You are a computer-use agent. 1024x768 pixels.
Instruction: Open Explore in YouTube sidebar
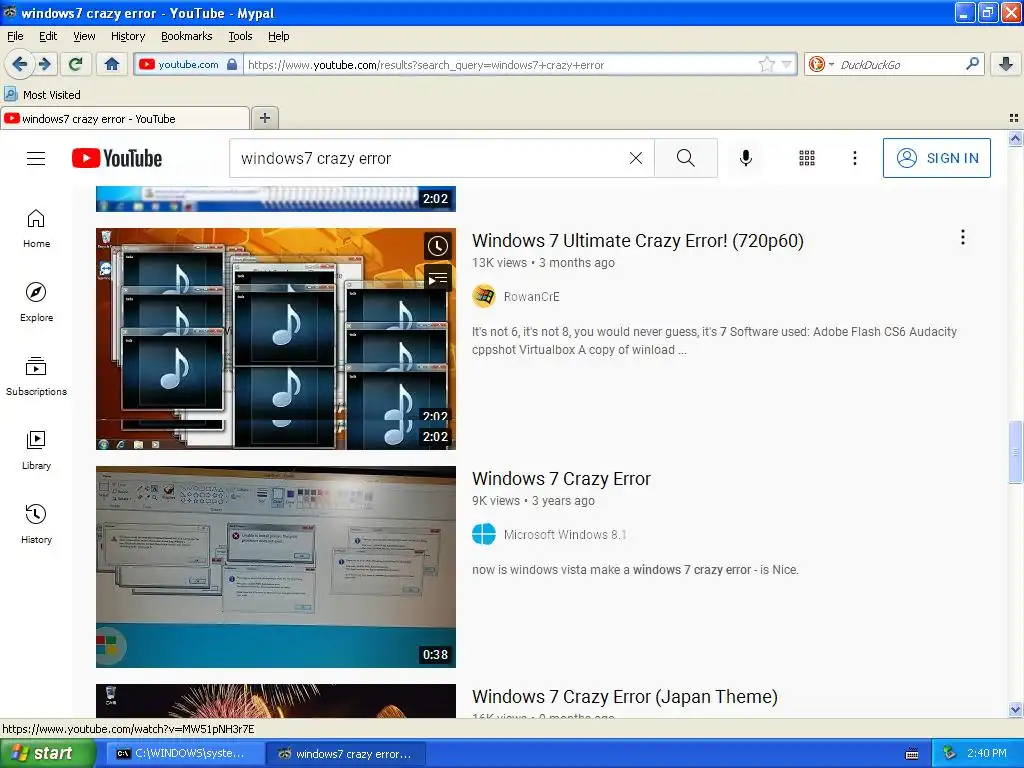click(36, 302)
